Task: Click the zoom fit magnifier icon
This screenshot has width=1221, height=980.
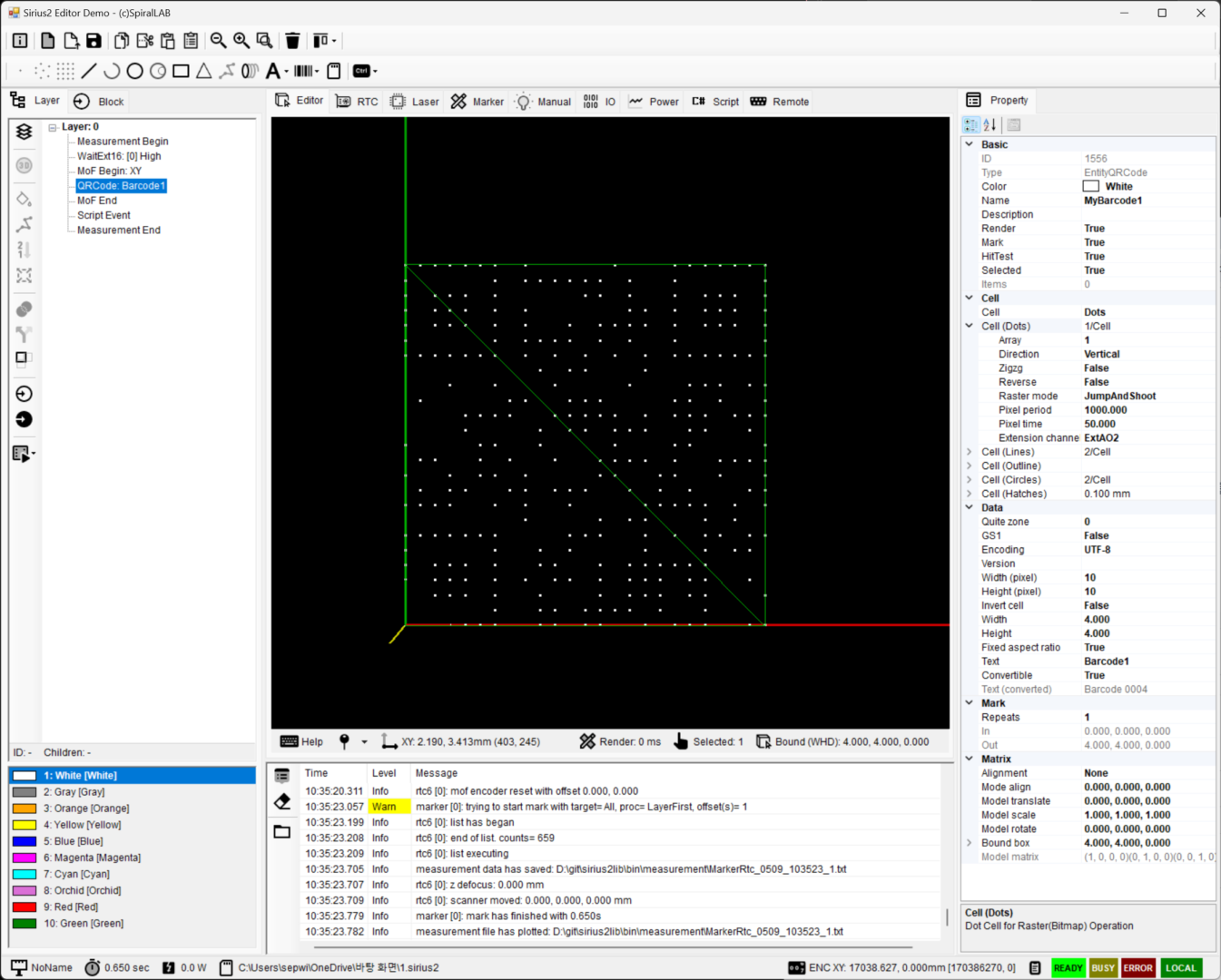Action: [x=265, y=41]
